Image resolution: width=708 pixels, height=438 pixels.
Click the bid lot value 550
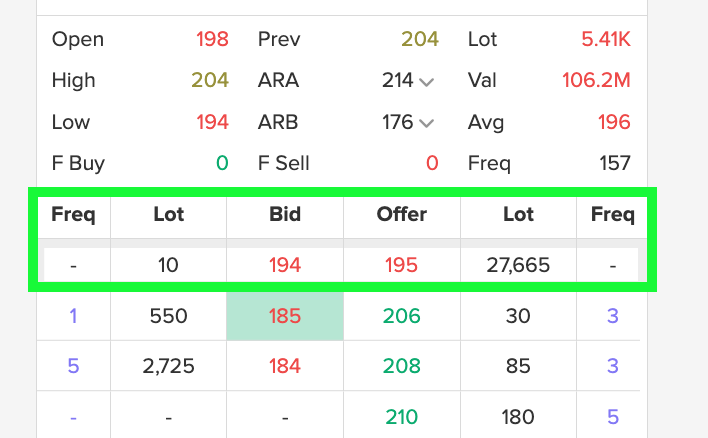(x=168, y=317)
